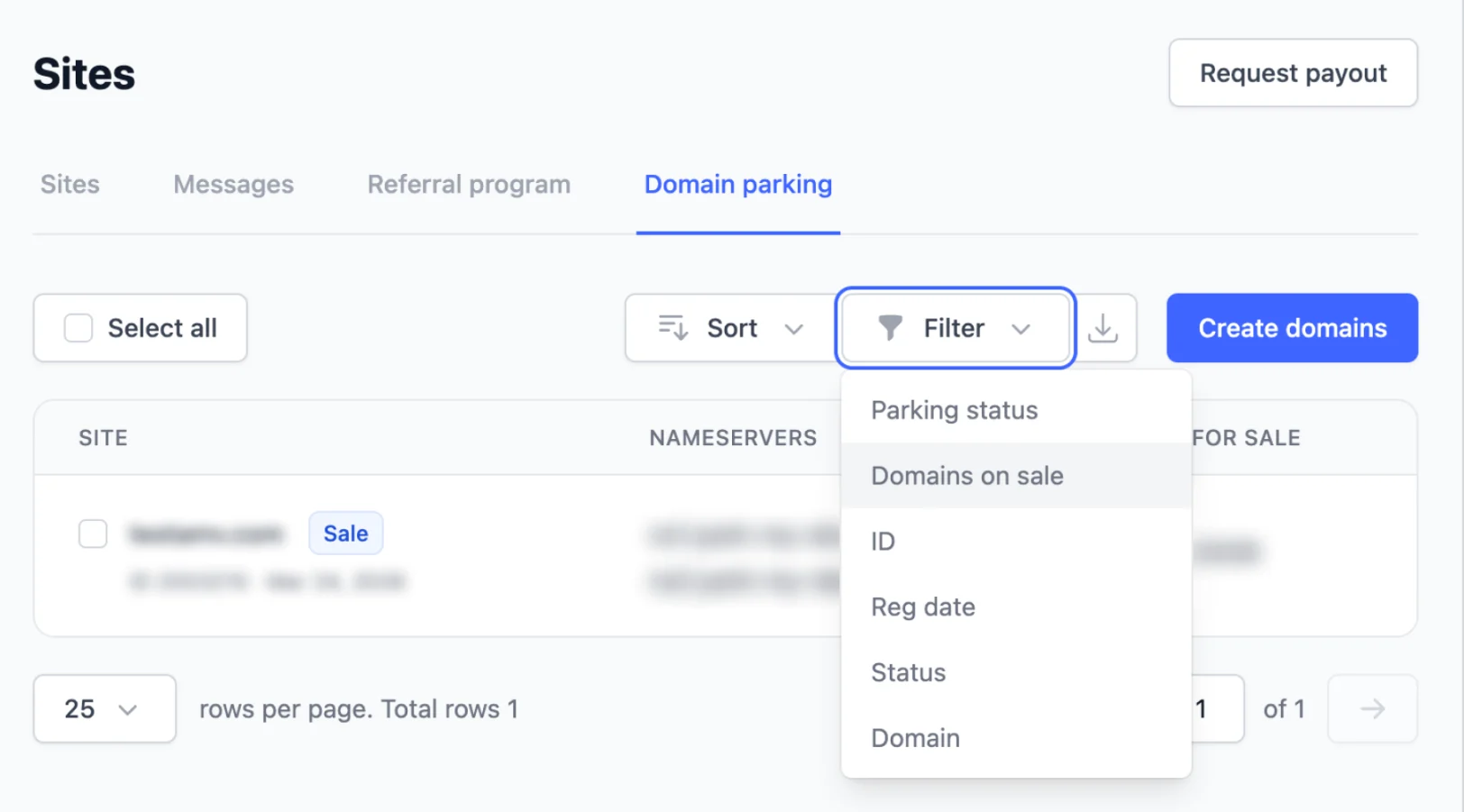1464x812 pixels.
Task: Click the download export icon
Action: (1103, 328)
